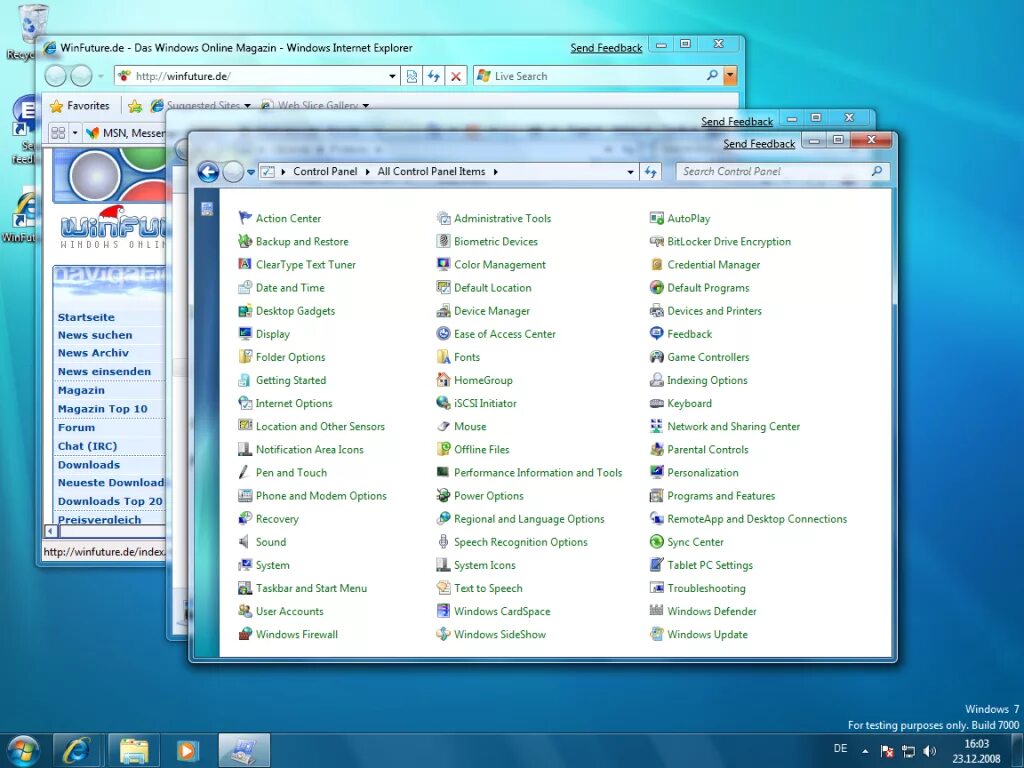The height and width of the screenshot is (768, 1024).
Task: Click the Desktop Gadgets icon
Action: click(x=245, y=311)
